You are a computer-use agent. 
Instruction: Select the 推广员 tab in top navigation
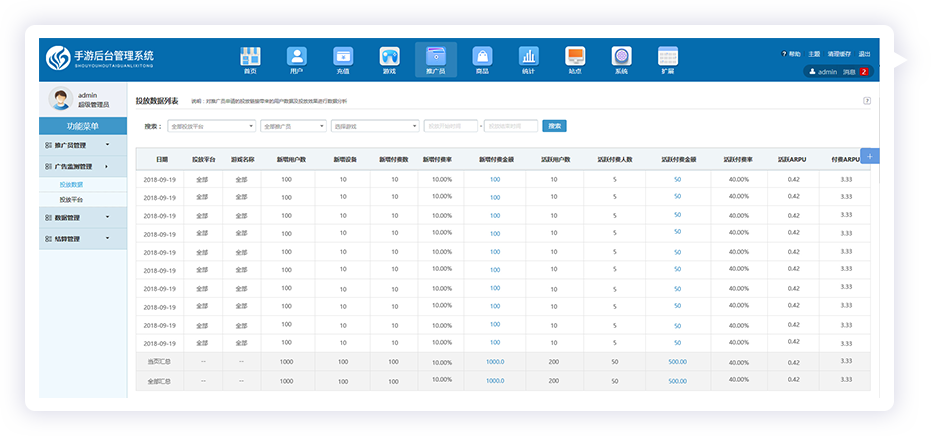(x=435, y=59)
